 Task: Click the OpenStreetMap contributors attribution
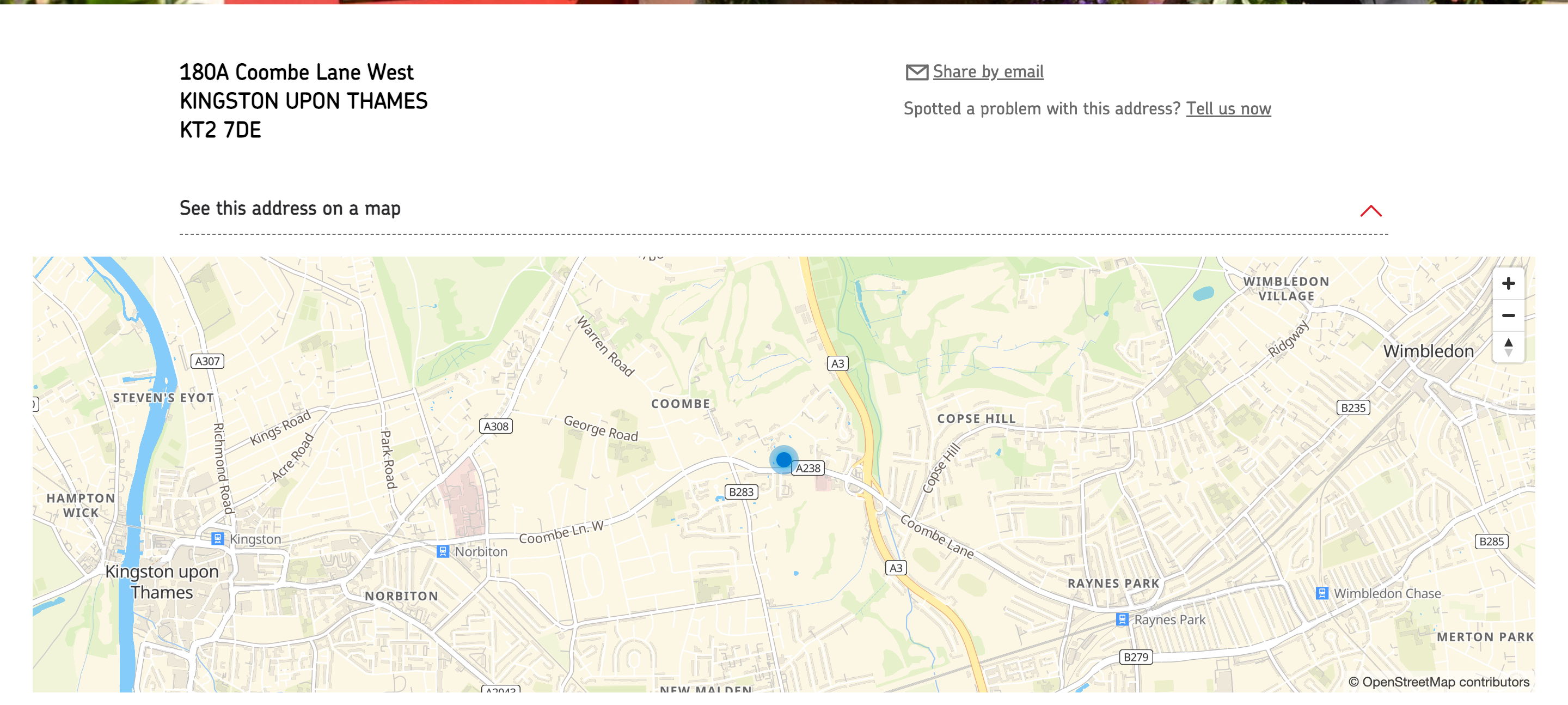(1438, 682)
